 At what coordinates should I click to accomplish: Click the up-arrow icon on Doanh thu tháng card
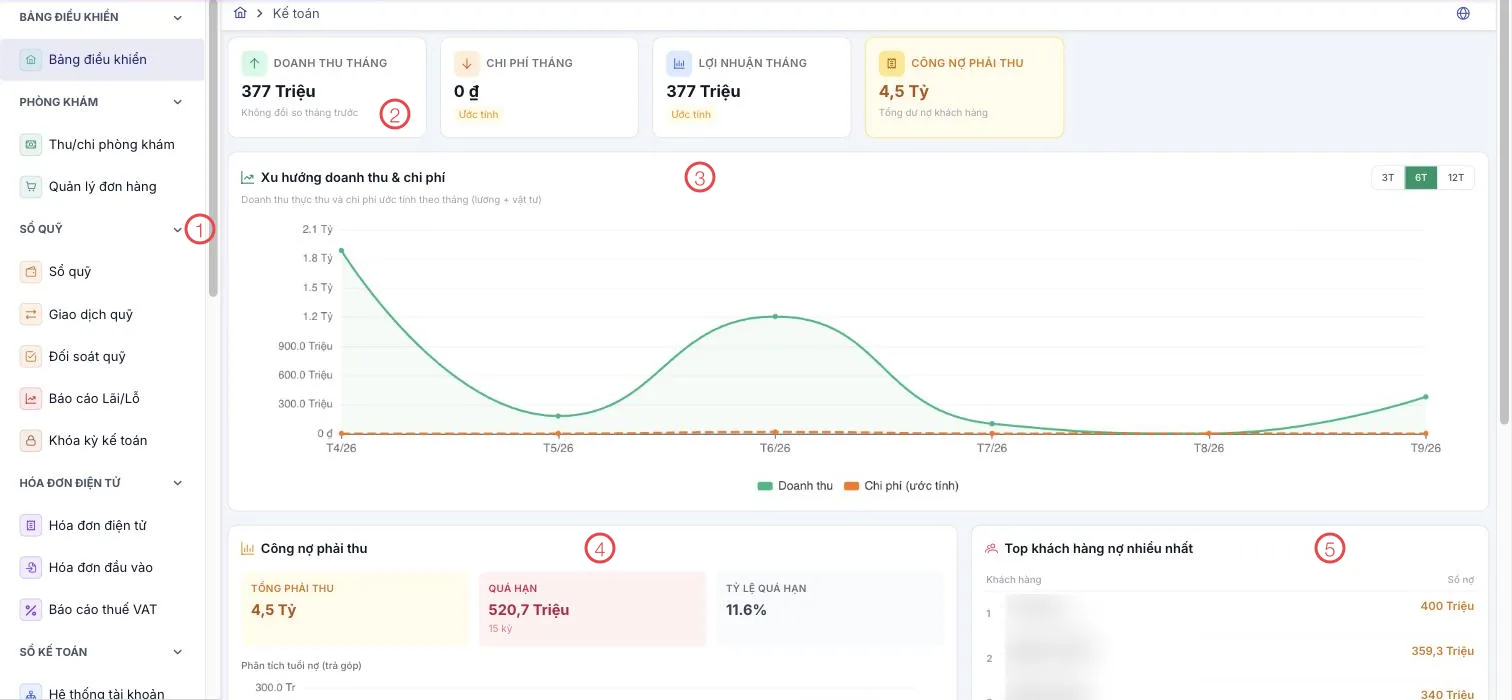254,63
